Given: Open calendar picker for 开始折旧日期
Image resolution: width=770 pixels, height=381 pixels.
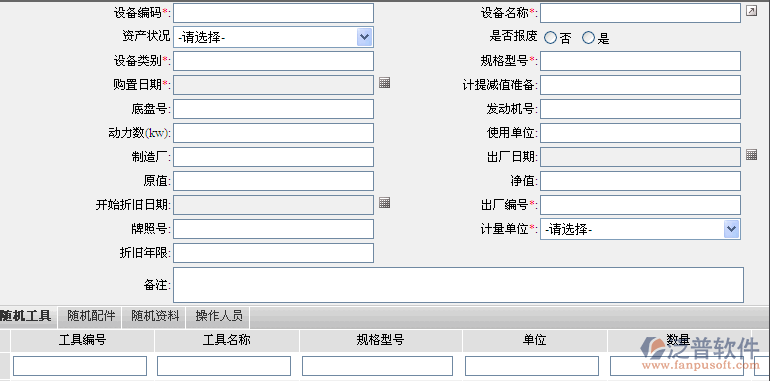Looking at the screenshot, I should (385, 202).
